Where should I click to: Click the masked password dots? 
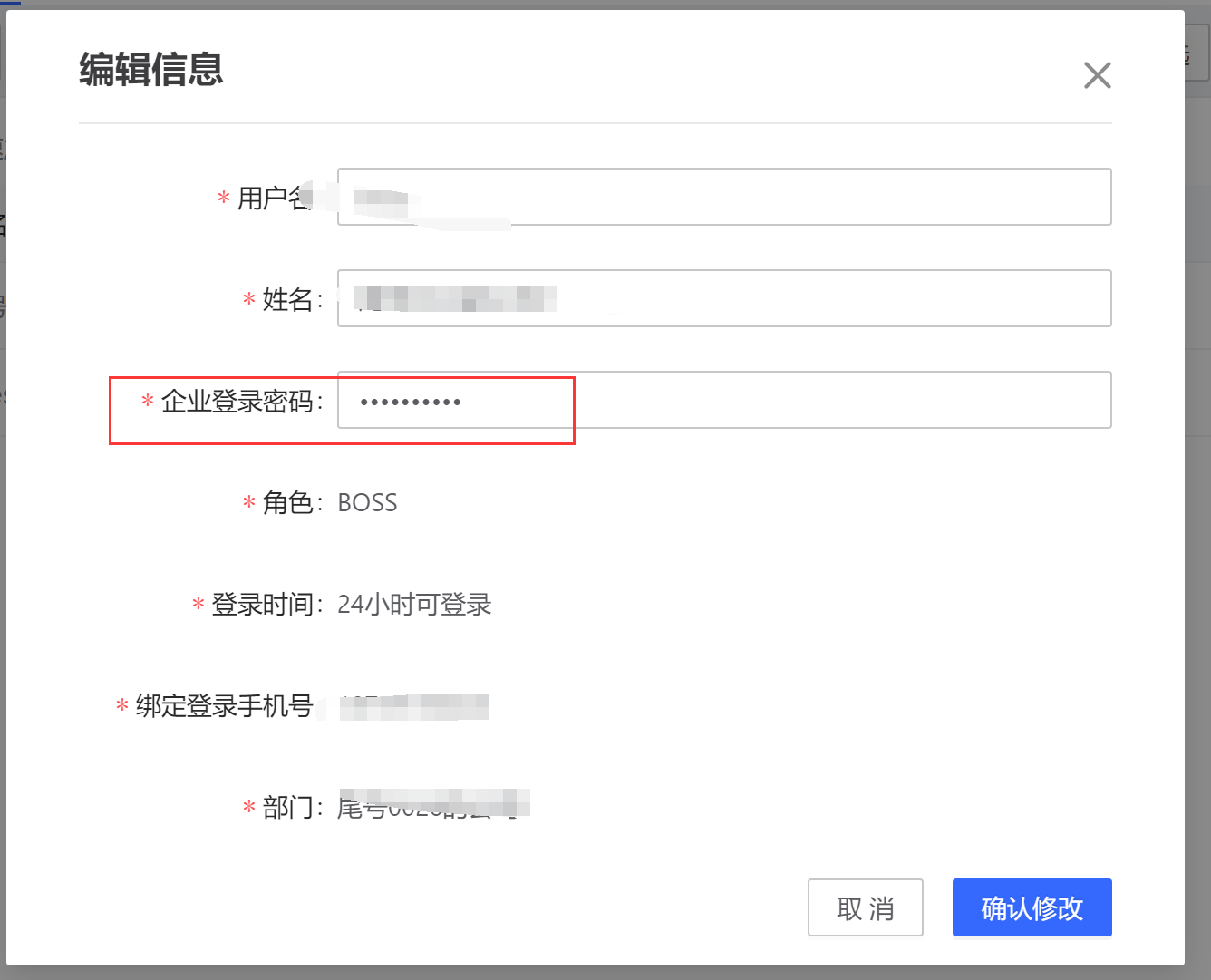coord(410,400)
